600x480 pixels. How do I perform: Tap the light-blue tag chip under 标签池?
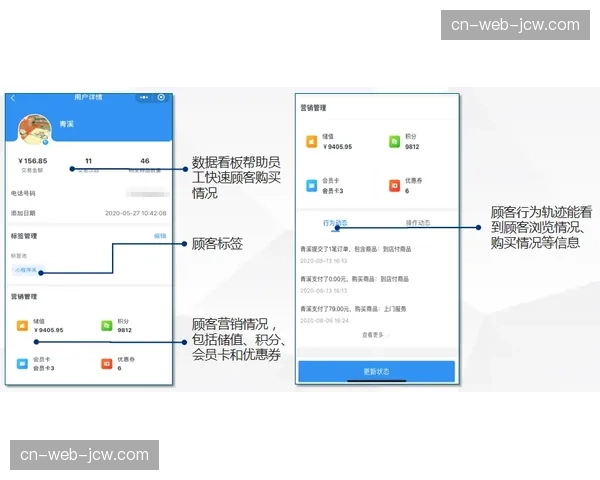coord(26,270)
